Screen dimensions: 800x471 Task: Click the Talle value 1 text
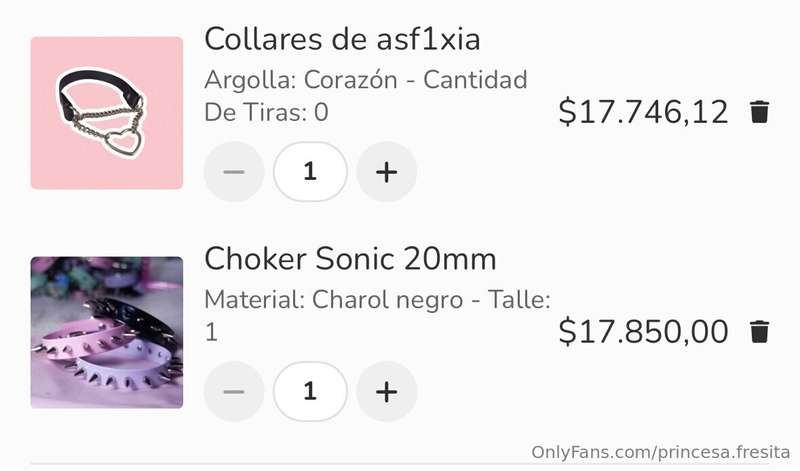coord(211,333)
